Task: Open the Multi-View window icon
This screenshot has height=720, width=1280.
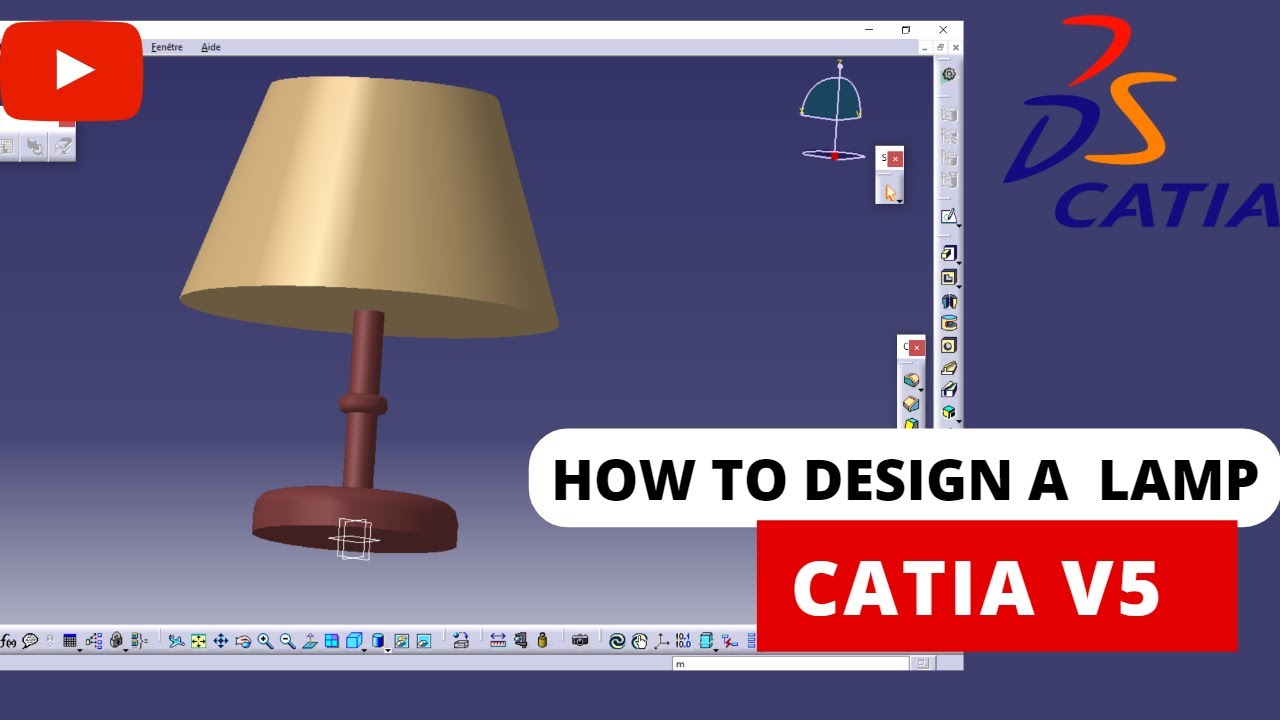Action: click(331, 641)
